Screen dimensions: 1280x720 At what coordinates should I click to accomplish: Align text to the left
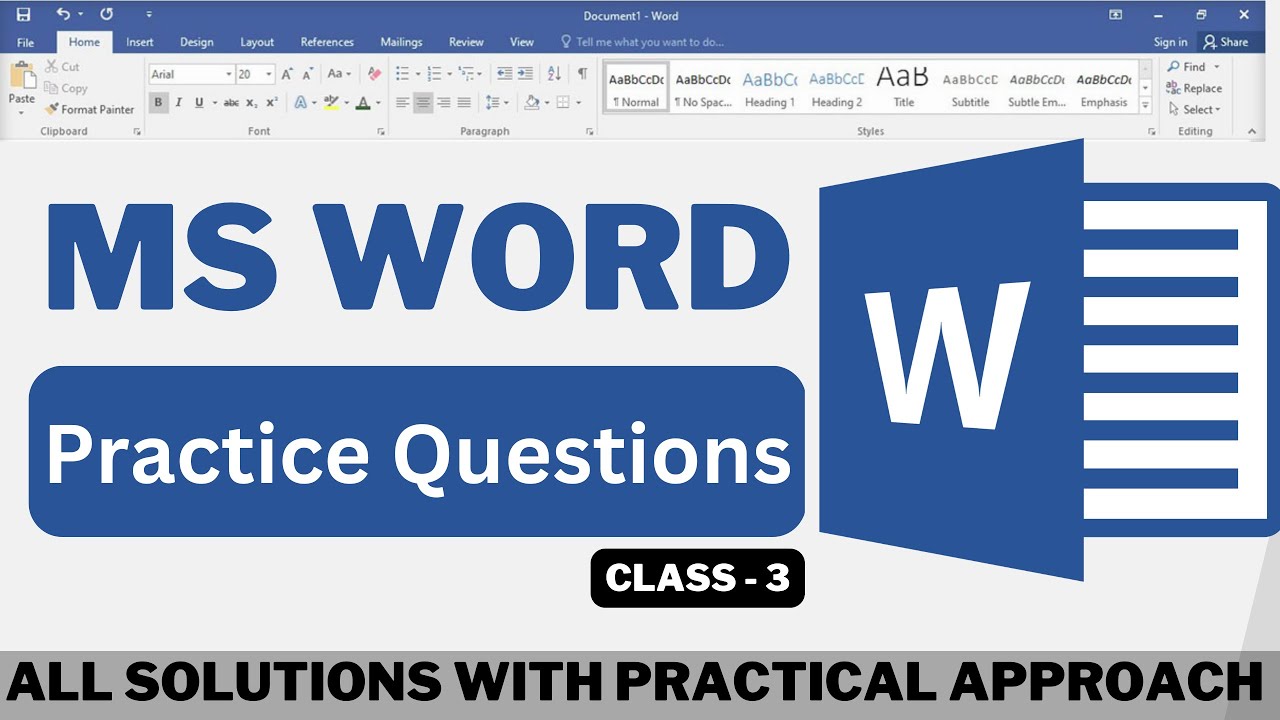pos(402,102)
